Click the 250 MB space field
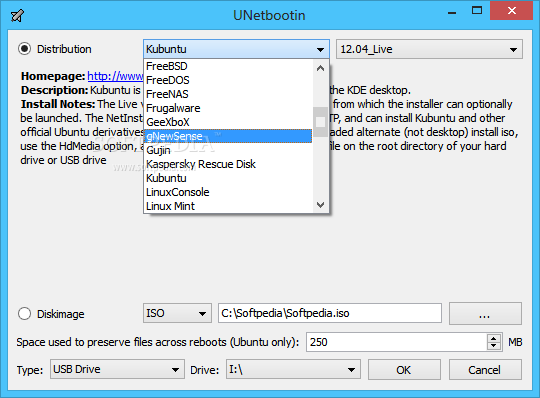540x398 pixels. click(397, 342)
